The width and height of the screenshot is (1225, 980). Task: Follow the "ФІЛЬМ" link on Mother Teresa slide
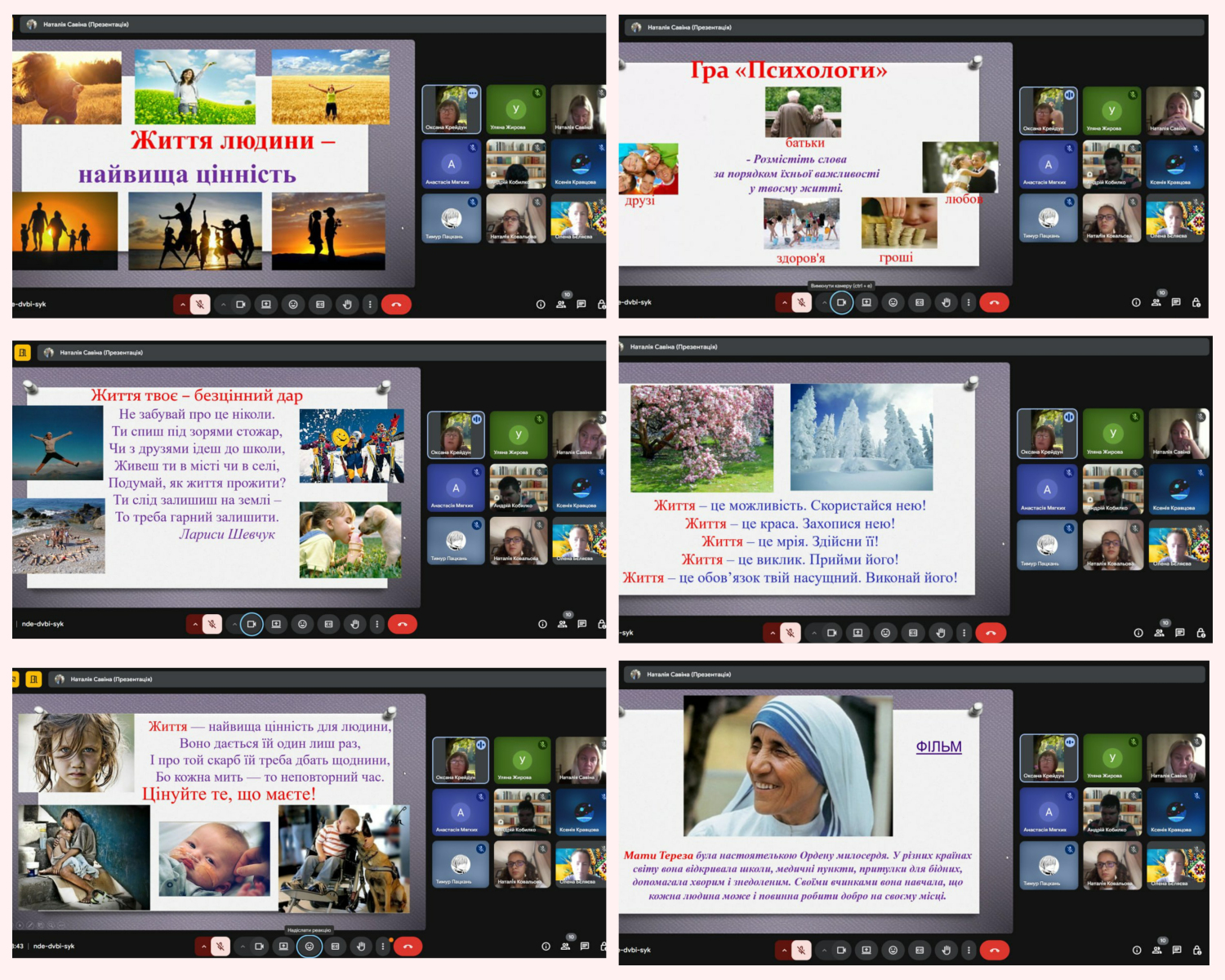pos(938,746)
